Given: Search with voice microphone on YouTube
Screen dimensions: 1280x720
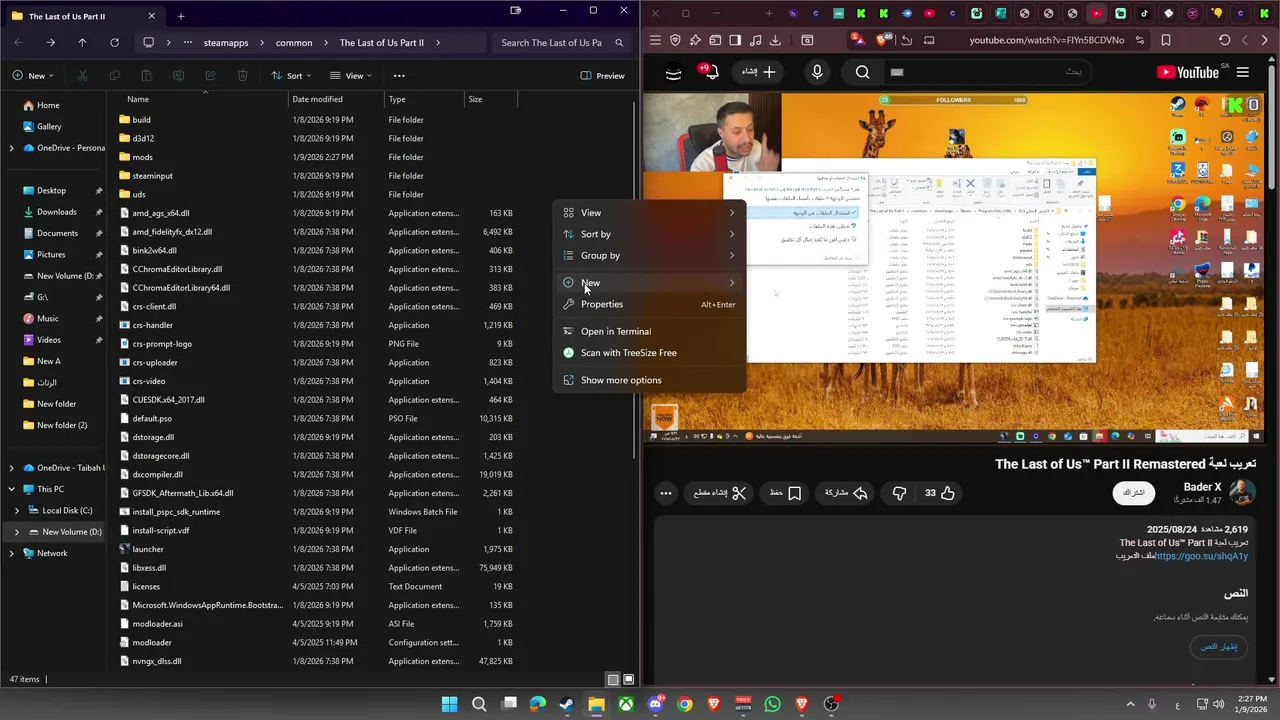Looking at the screenshot, I should (817, 72).
